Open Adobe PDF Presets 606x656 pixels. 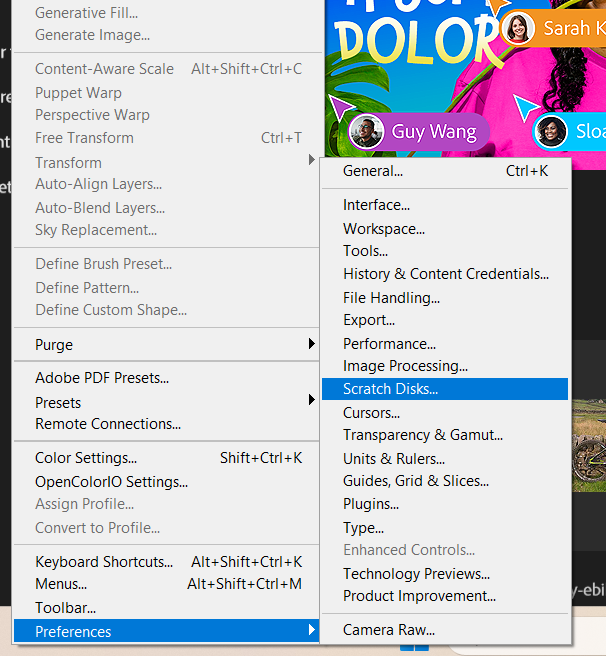click(x=166, y=378)
